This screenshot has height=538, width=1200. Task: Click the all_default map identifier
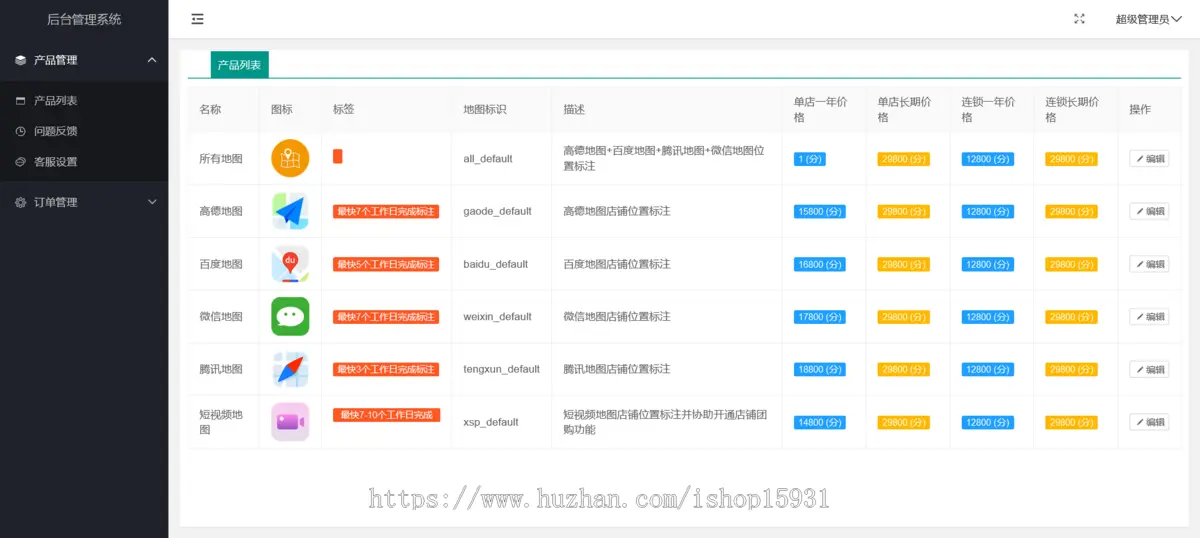click(x=488, y=158)
